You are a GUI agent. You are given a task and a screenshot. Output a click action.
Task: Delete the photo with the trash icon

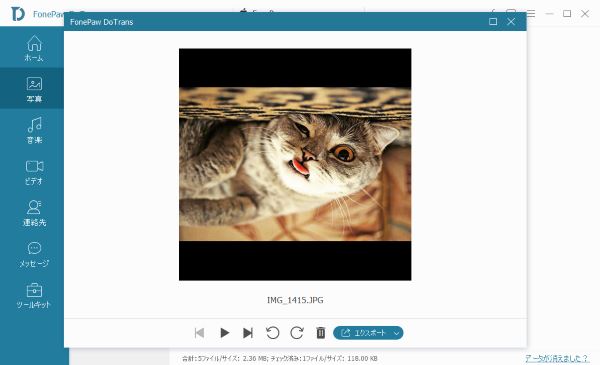(321, 333)
